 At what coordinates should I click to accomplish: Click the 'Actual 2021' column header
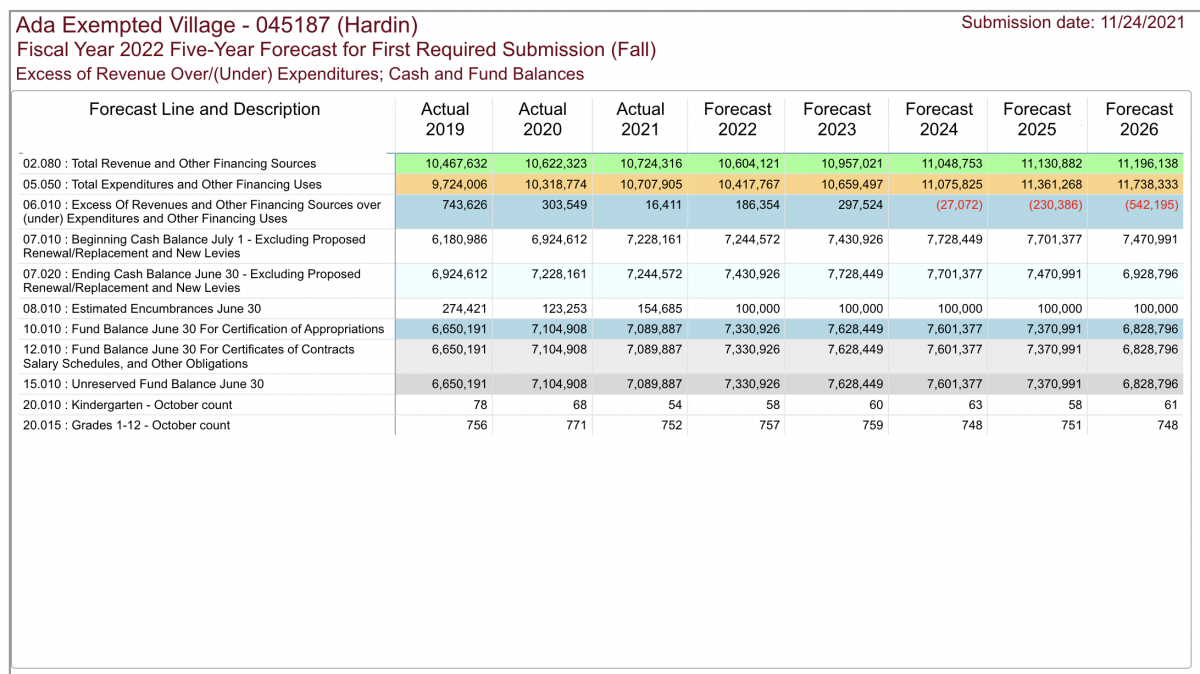[x=641, y=119]
